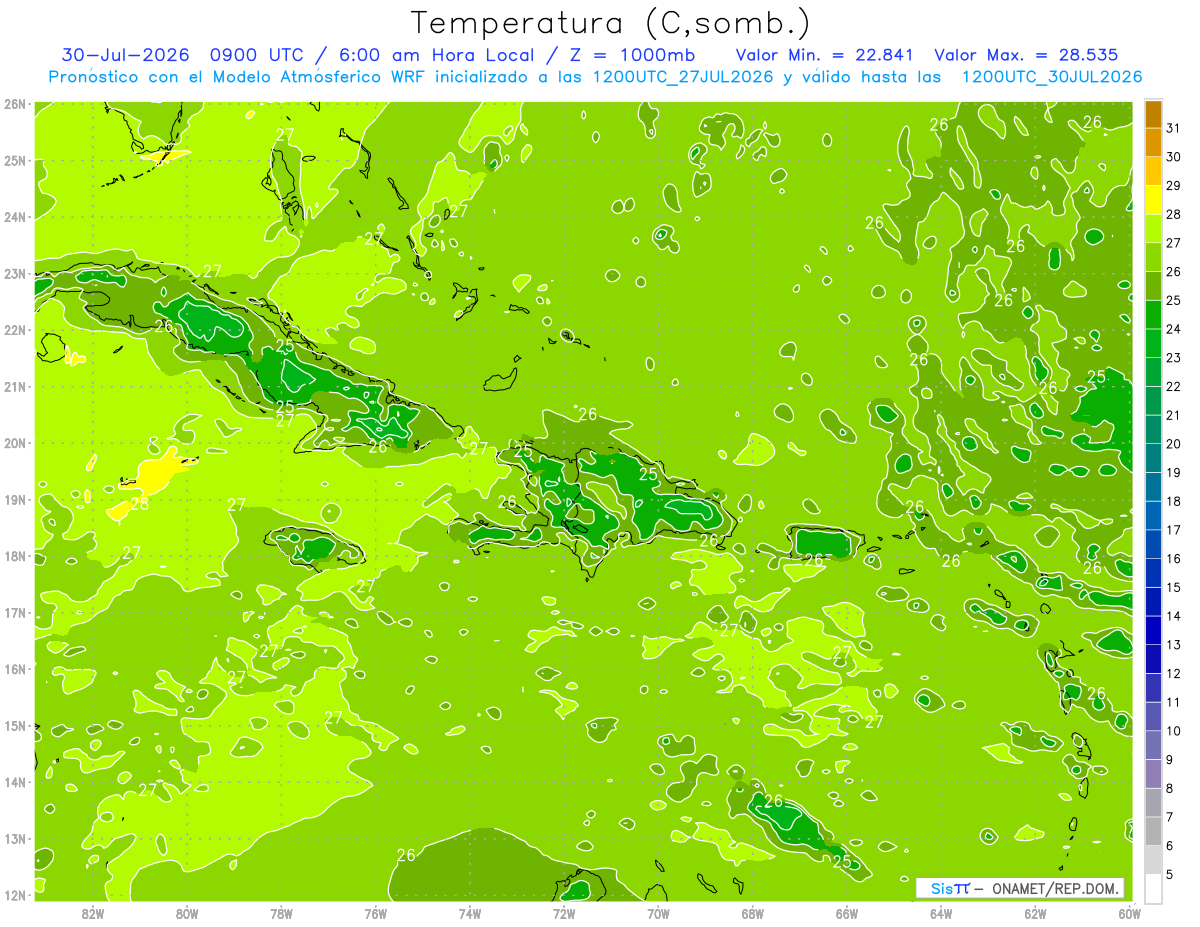Screen dimensions: 1200x927
Task: Click the legend value '5' label
Action: pyautogui.click(x=1170, y=874)
